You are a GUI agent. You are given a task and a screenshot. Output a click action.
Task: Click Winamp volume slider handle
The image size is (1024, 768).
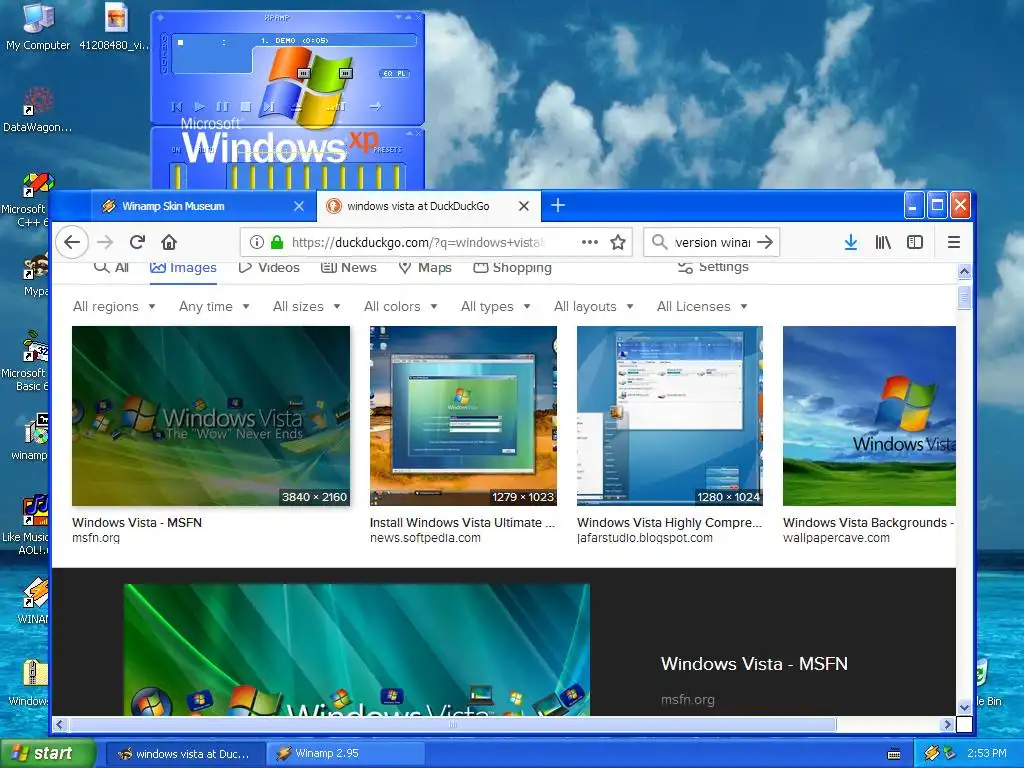tap(304, 73)
